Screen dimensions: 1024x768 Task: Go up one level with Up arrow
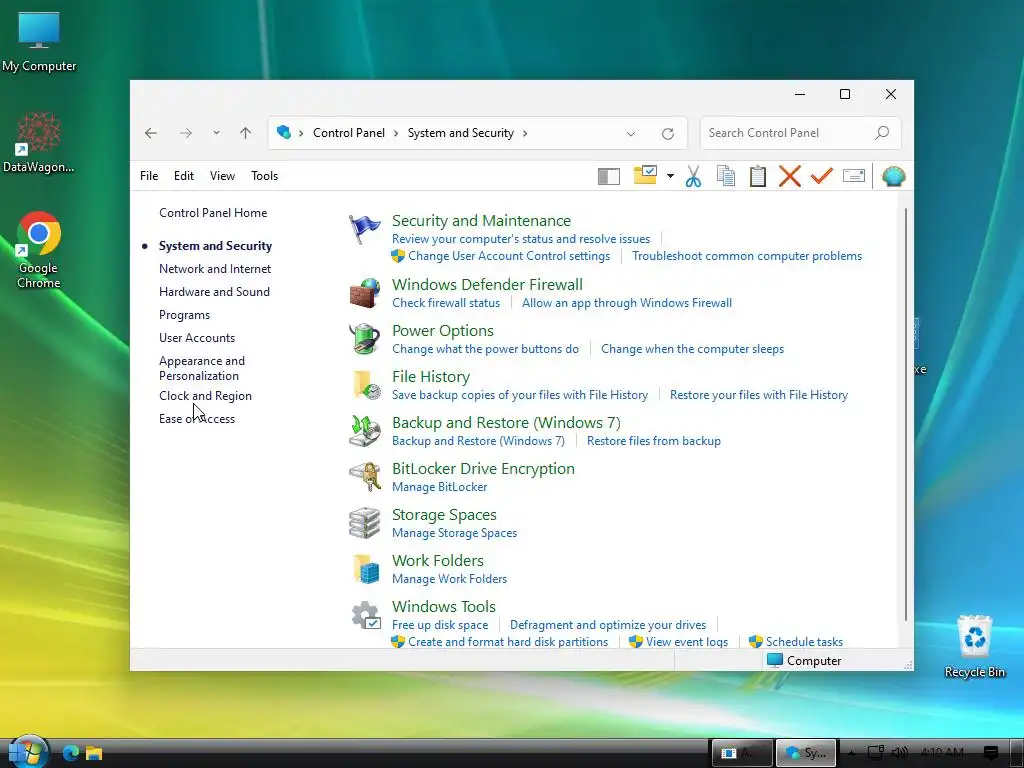click(x=246, y=133)
